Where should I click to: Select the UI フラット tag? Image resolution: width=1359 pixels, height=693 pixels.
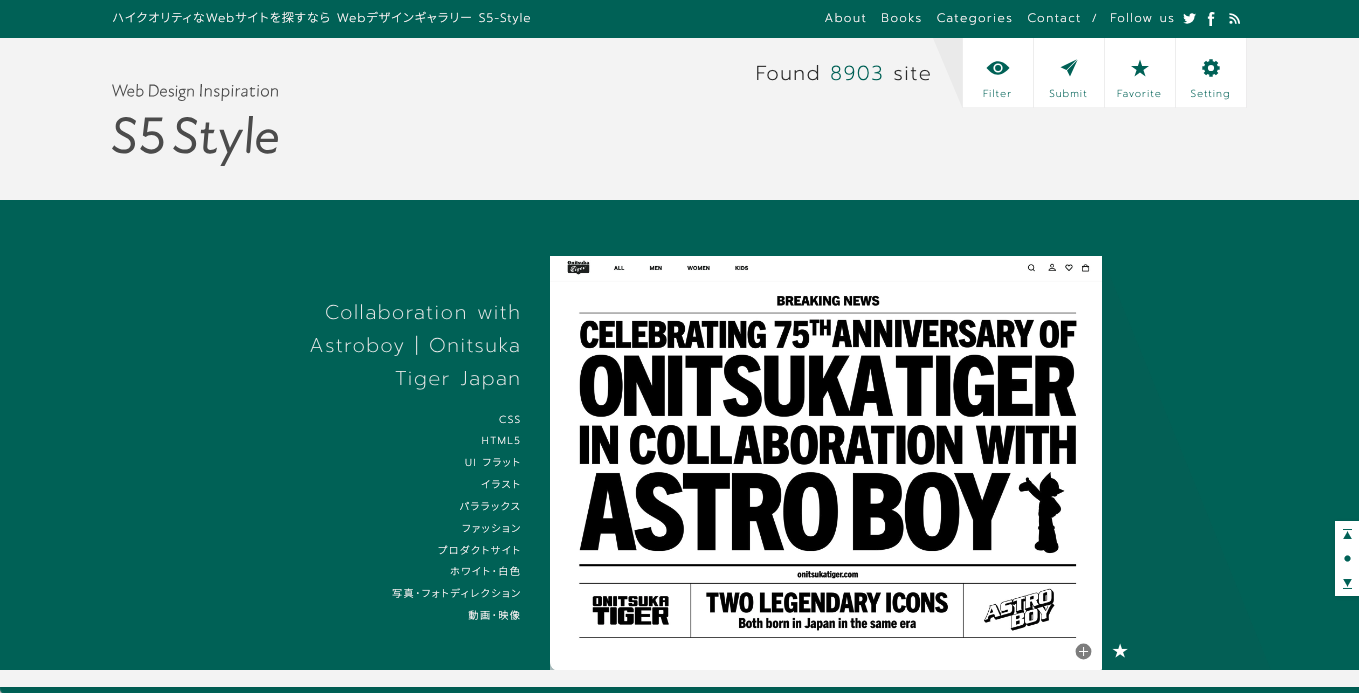click(x=493, y=463)
